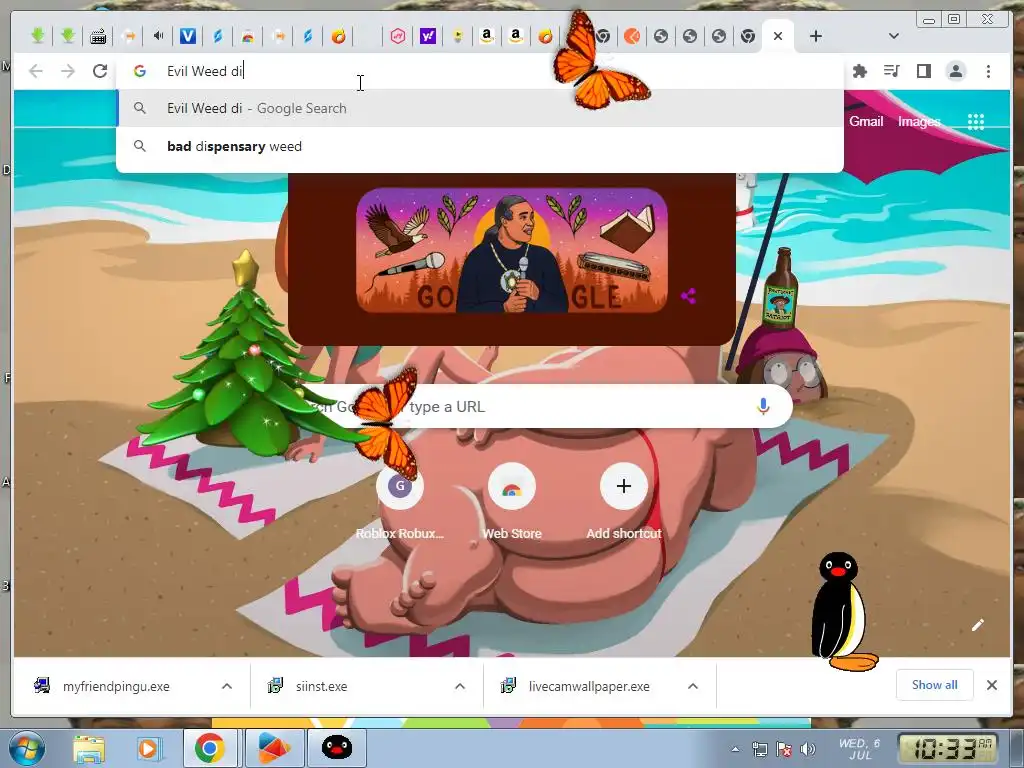The height and width of the screenshot is (768, 1024).
Task: Open the media controls icon
Action: (x=891, y=71)
